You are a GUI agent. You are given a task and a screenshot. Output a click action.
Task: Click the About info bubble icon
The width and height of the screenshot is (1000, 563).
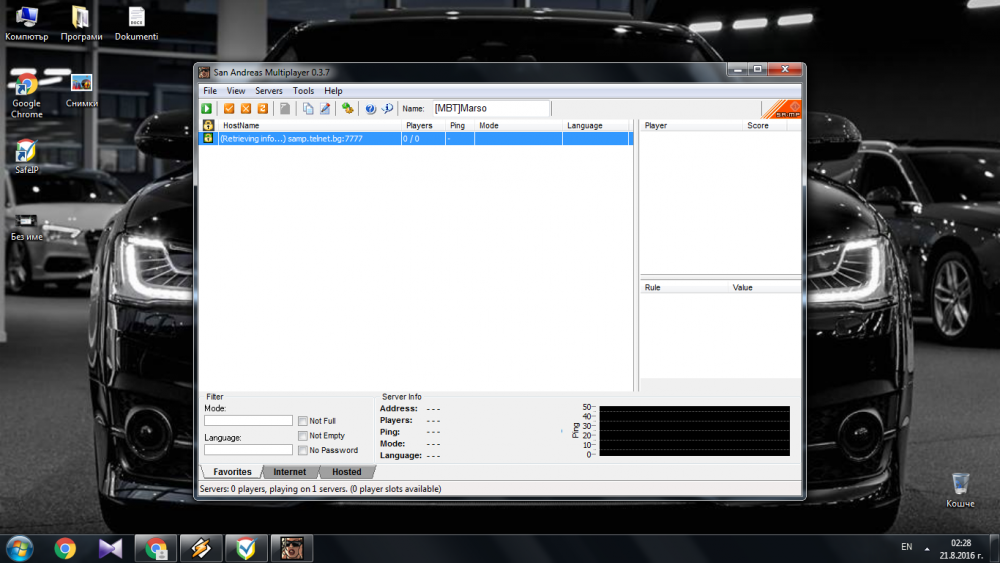tap(387, 108)
